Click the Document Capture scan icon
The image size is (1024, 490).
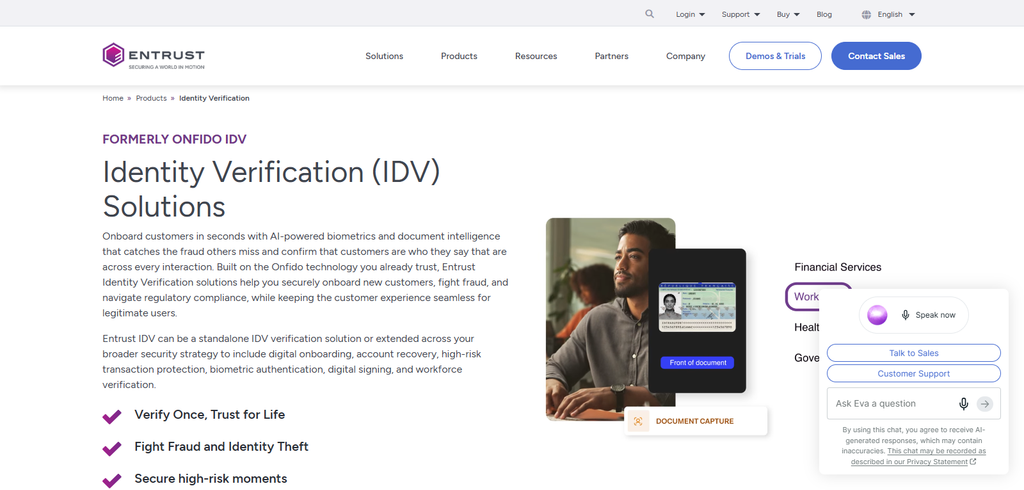[x=638, y=421]
